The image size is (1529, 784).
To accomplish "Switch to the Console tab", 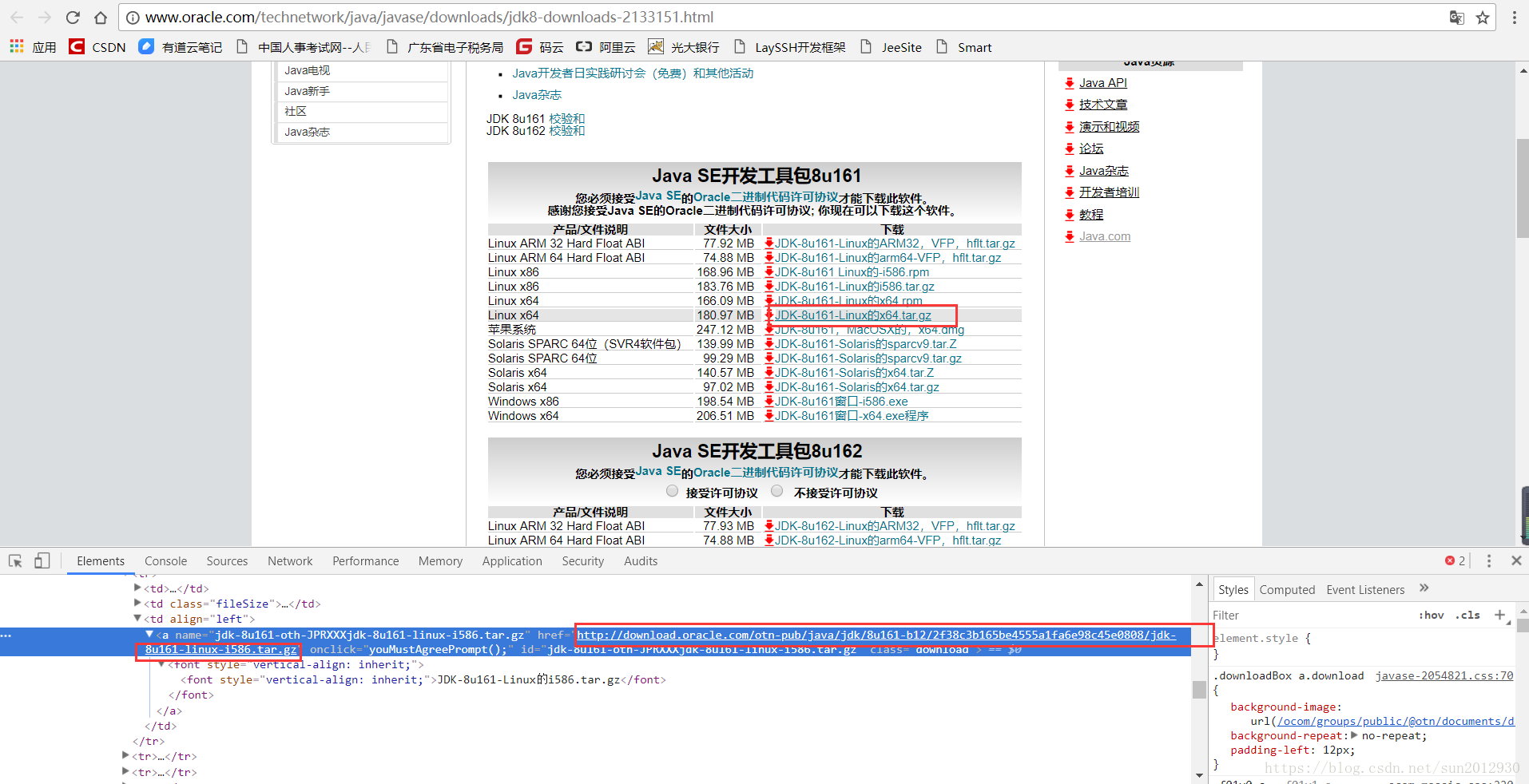I will [165, 560].
